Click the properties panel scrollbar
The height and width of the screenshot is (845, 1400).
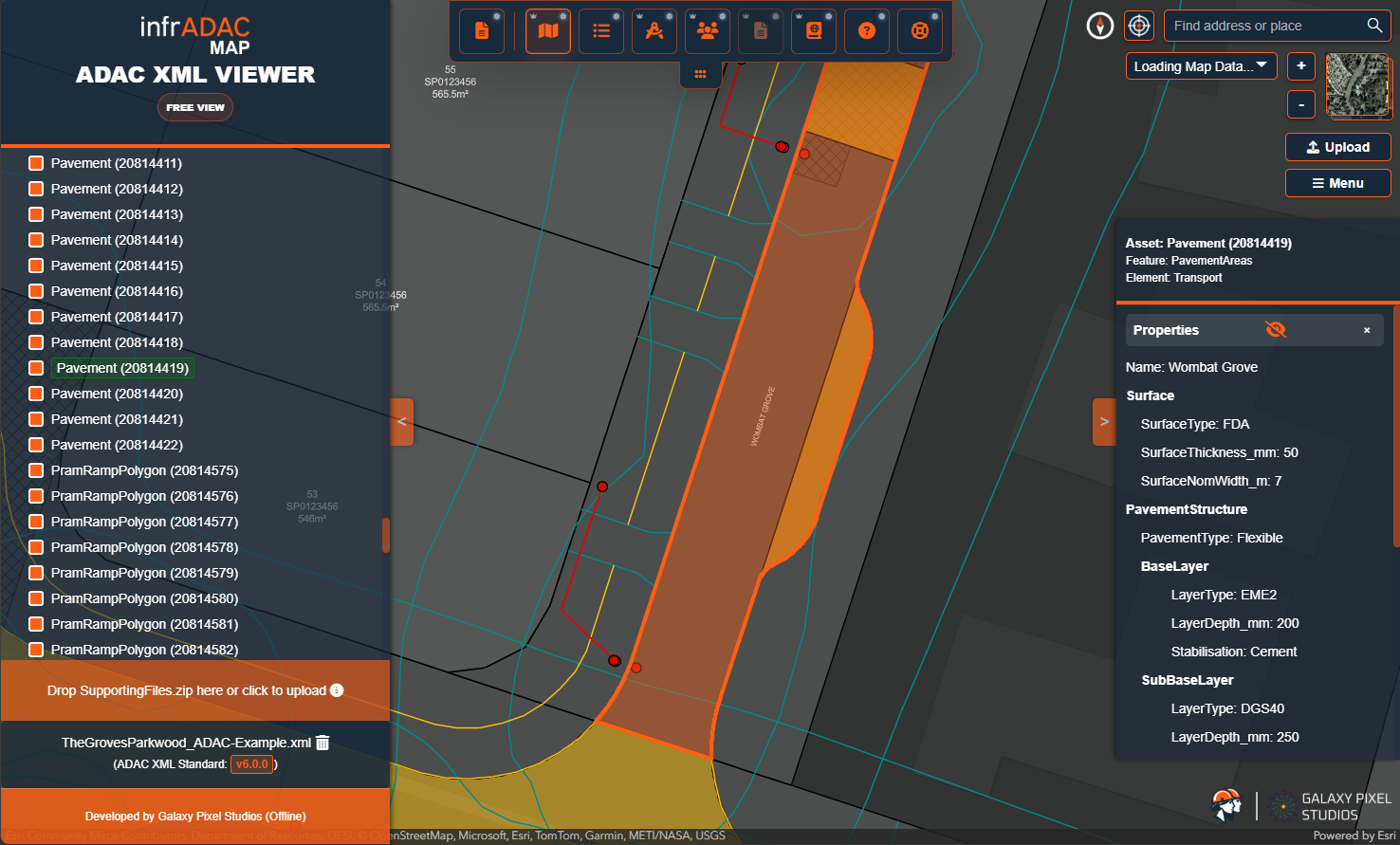click(x=1396, y=426)
